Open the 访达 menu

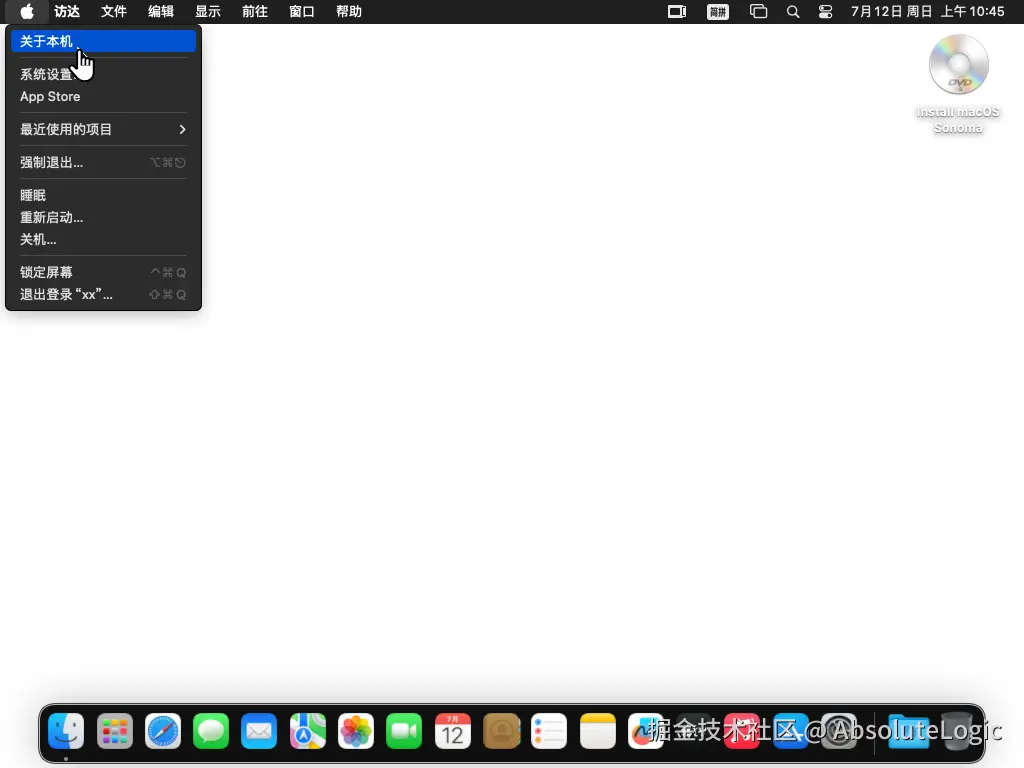[67, 12]
